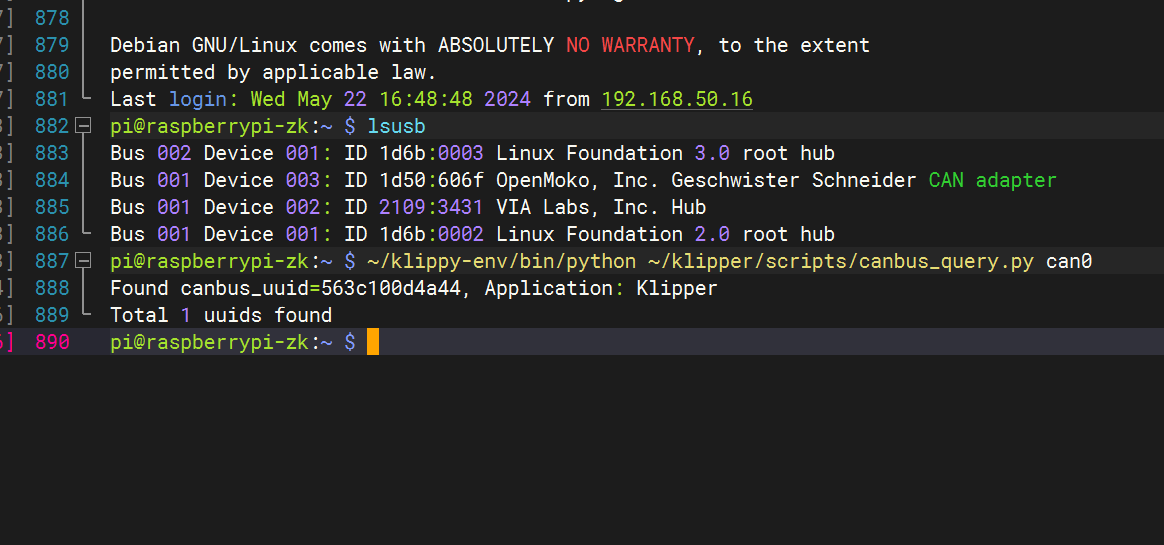The image size is (1164, 545).
Task: Place cursor at the orange prompt cursor block
Action: point(373,342)
